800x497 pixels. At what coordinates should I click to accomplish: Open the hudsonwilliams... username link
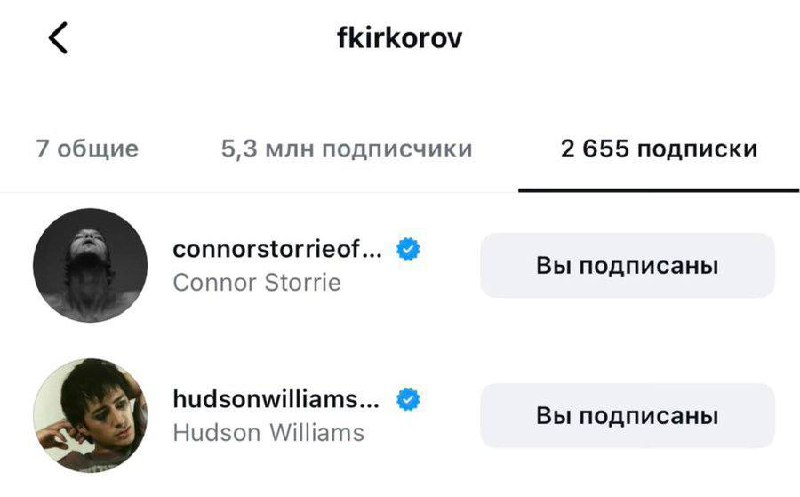[276, 399]
